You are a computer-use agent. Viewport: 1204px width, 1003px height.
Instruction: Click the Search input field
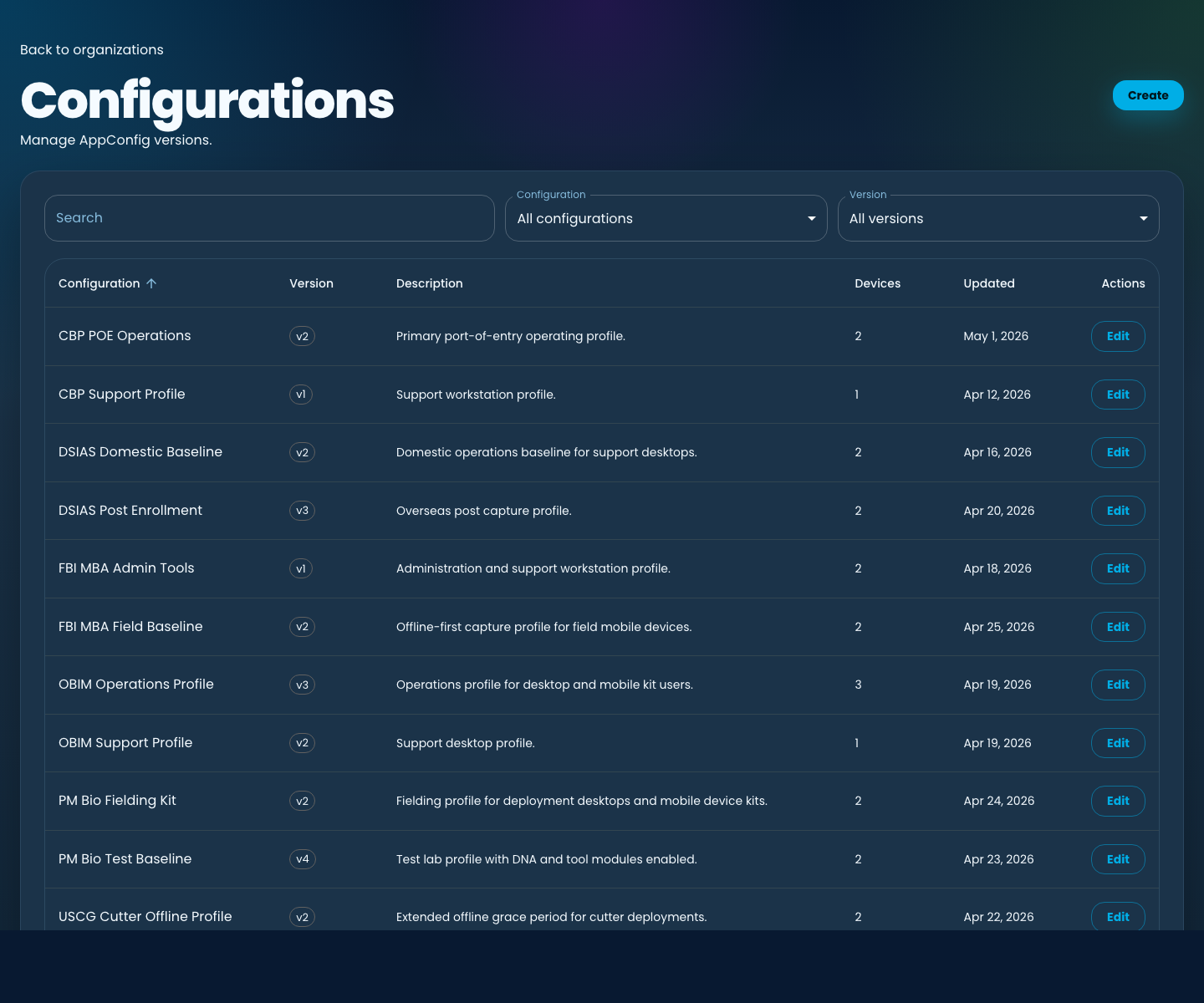click(269, 218)
